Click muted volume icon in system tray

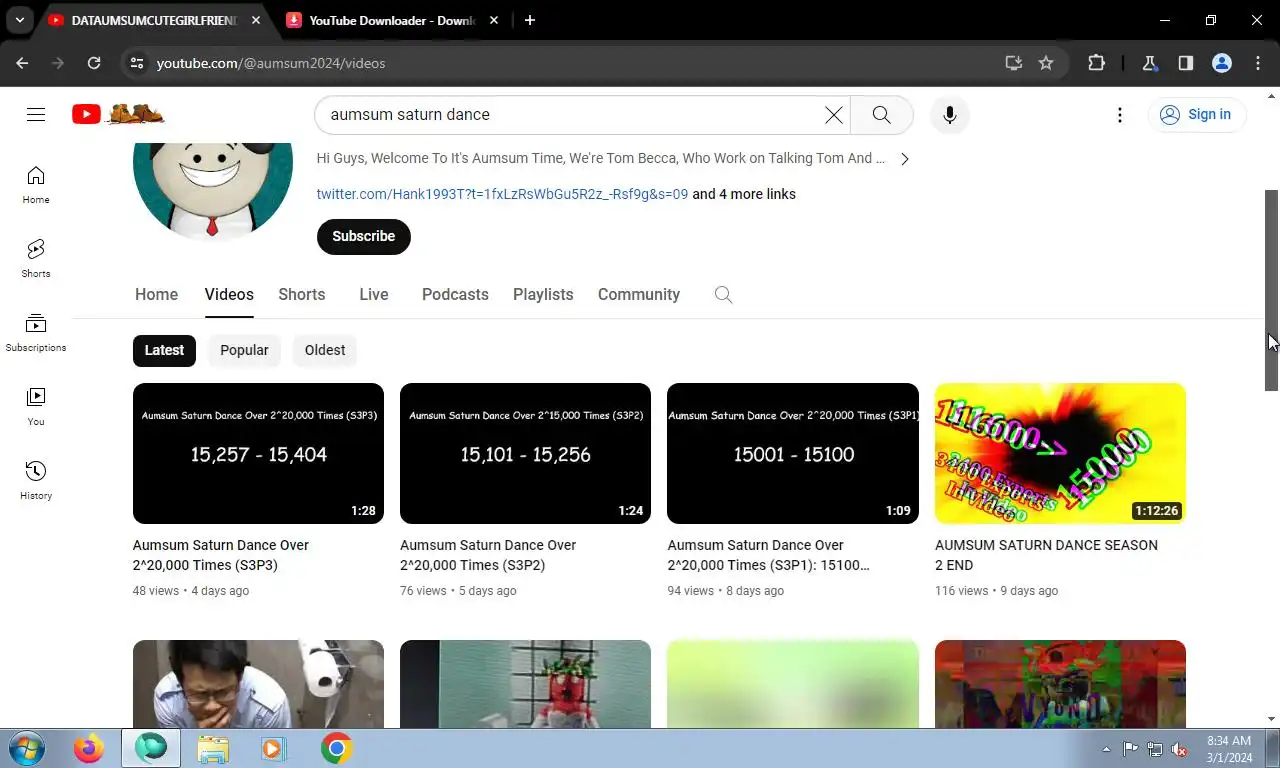tap(1179, 749)
